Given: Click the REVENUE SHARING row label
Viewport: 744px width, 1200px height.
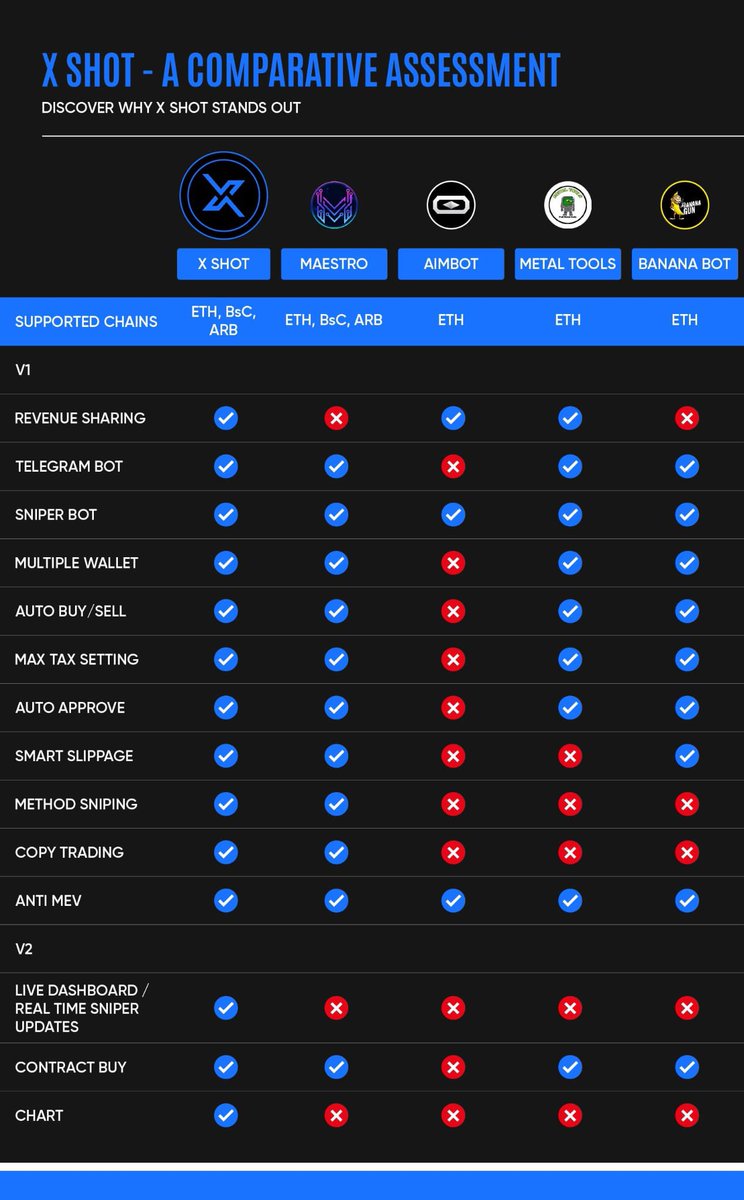Looking at the screenshot, I should point(80,418).
